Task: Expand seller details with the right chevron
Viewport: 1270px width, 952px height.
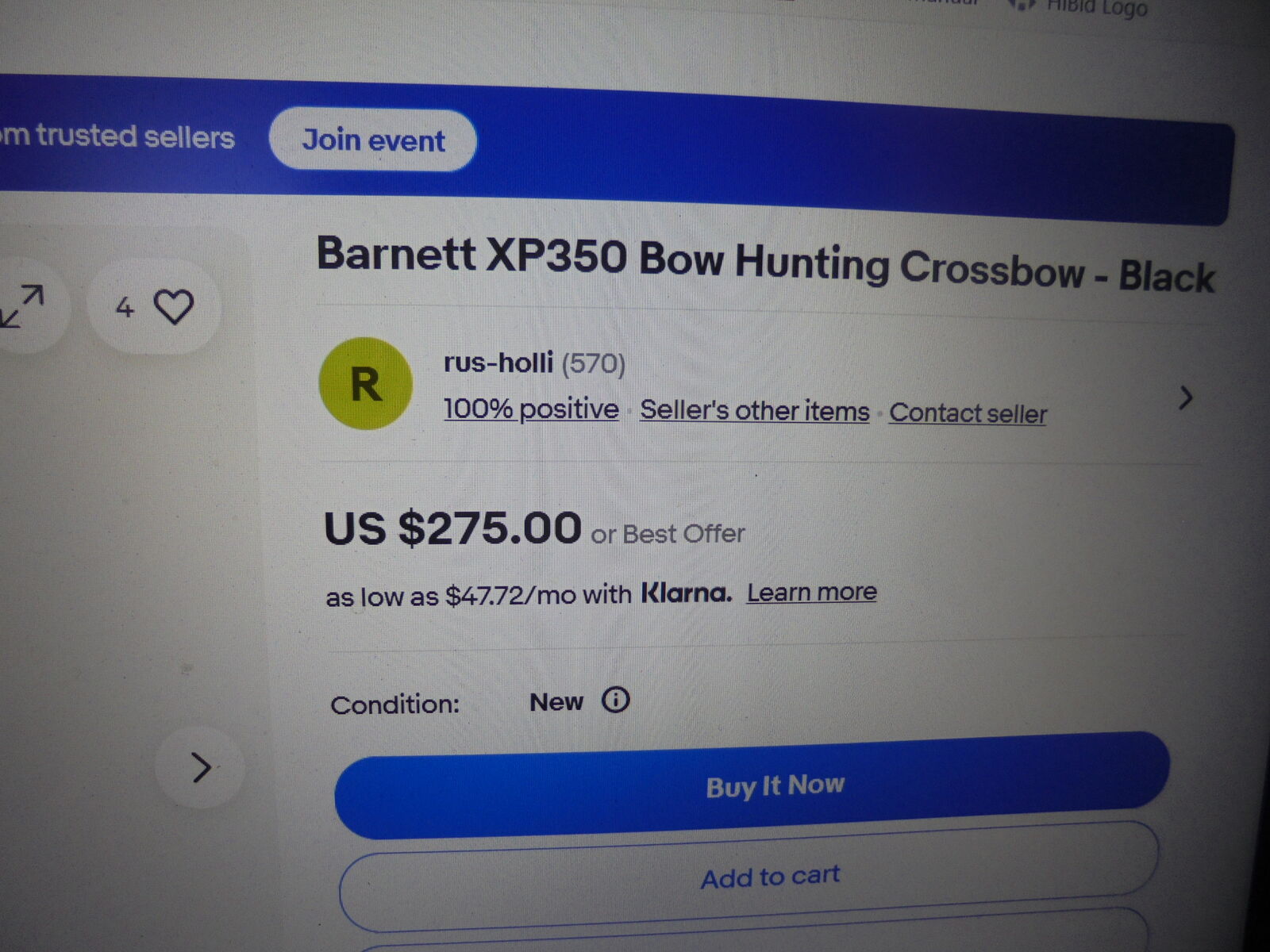Action: [1185, 397]
